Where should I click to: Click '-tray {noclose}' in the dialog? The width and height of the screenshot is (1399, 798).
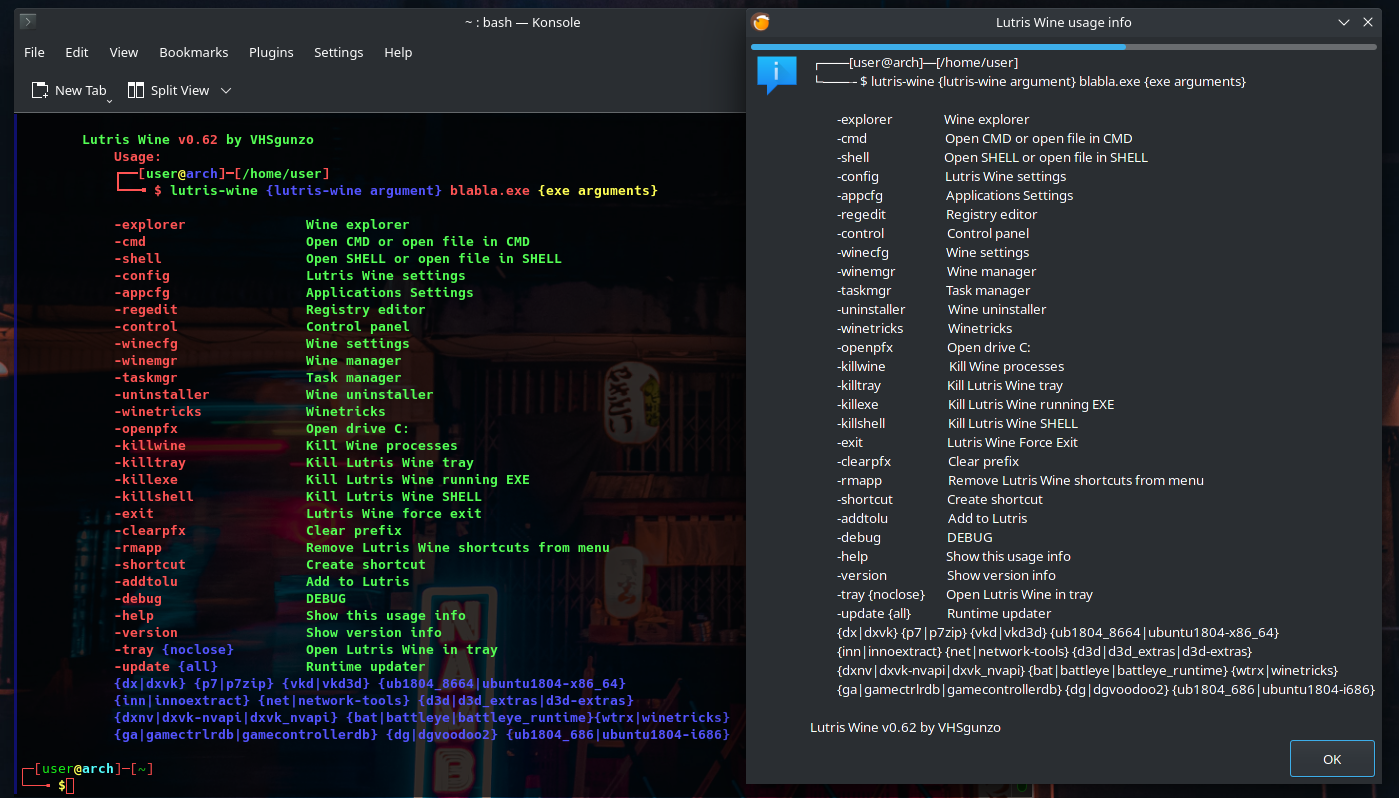click(881, 594)
